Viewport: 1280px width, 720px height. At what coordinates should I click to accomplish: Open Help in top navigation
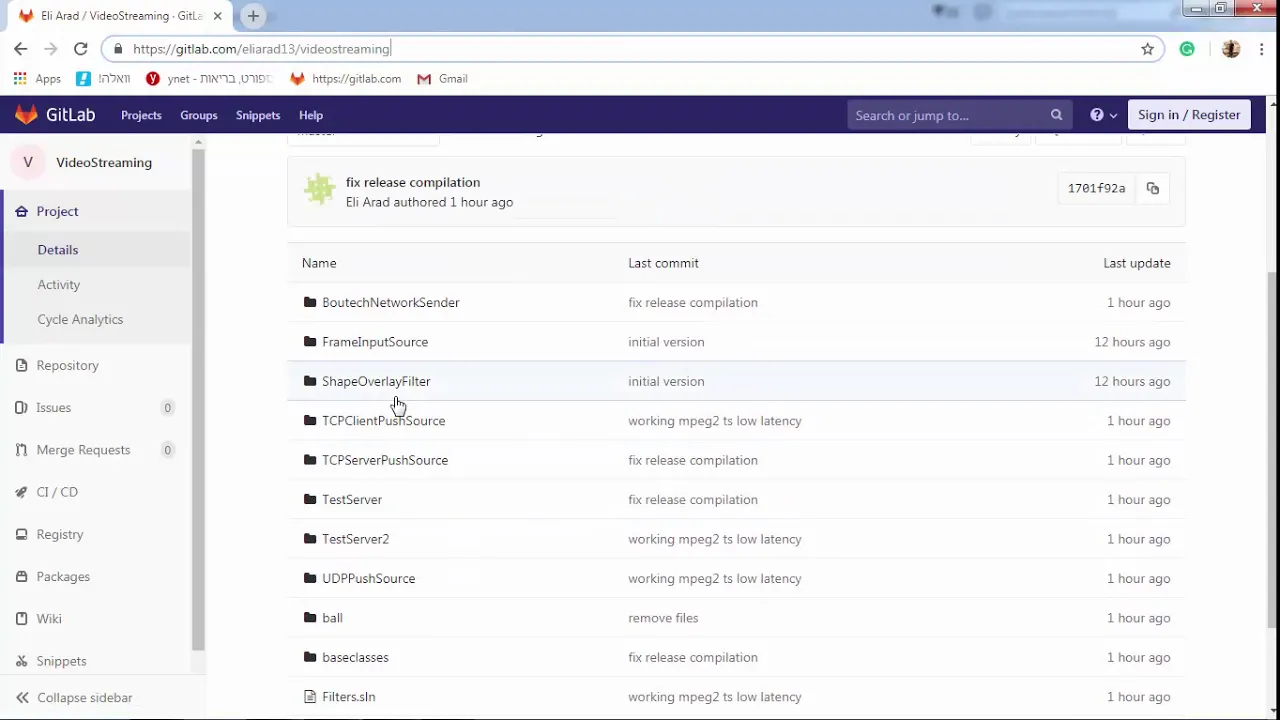(x=311, y=115)
